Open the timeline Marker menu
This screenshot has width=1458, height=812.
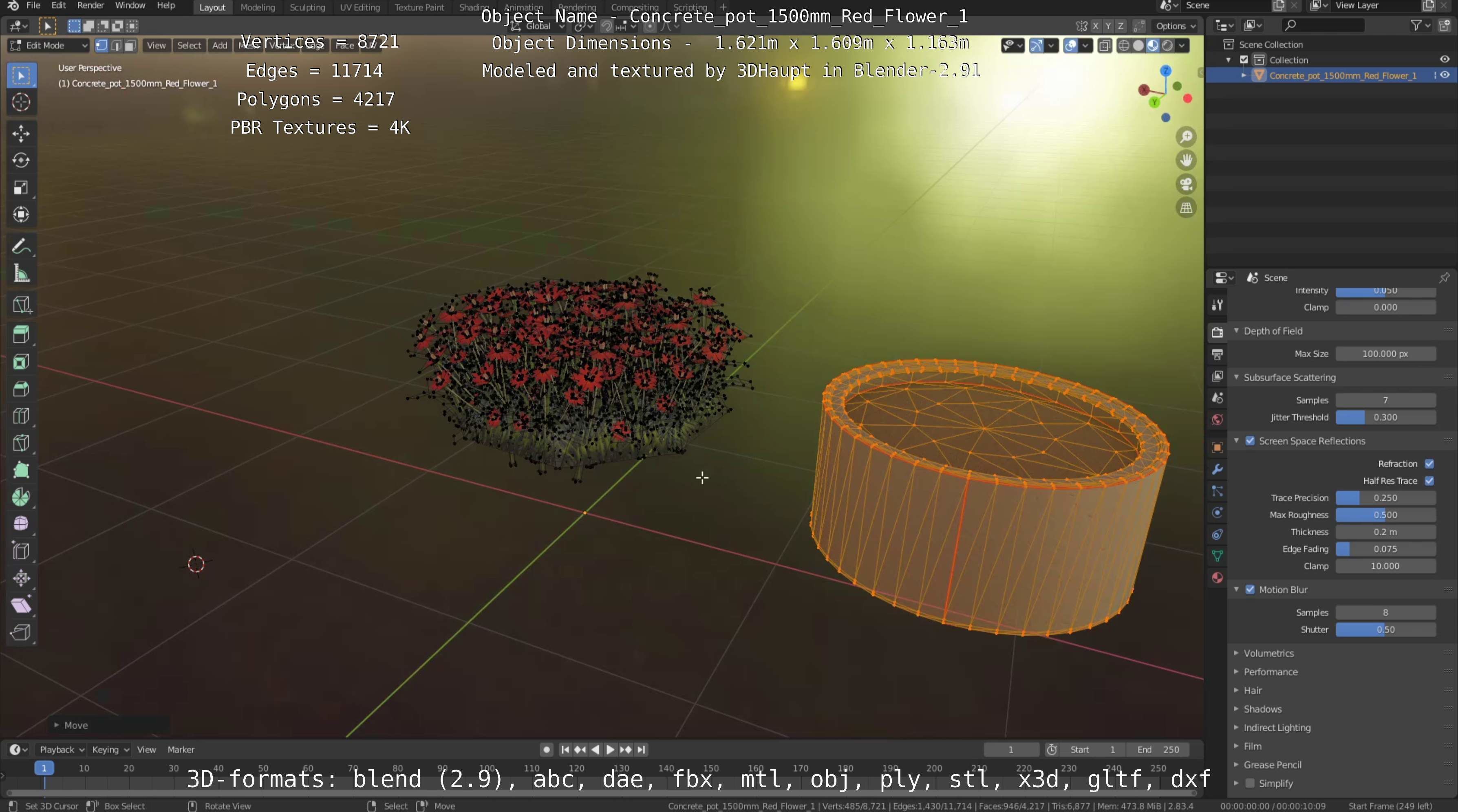181,749
